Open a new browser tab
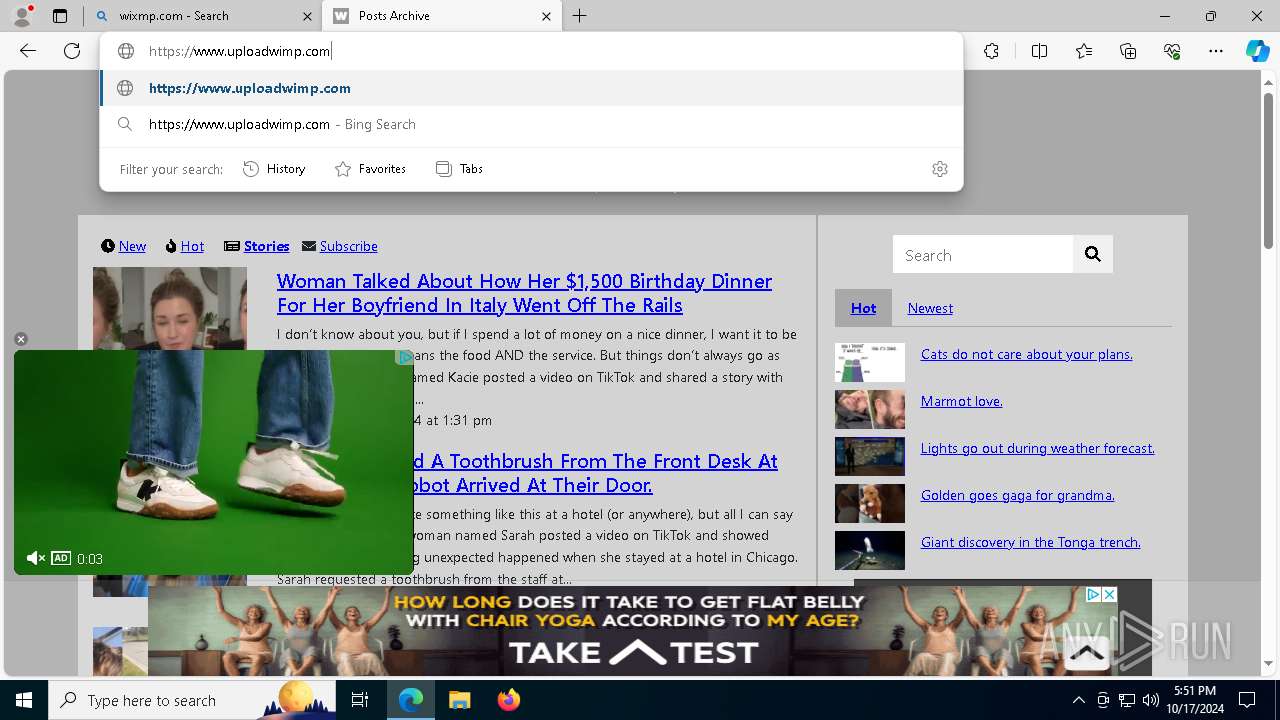 [x=580, y=16]
